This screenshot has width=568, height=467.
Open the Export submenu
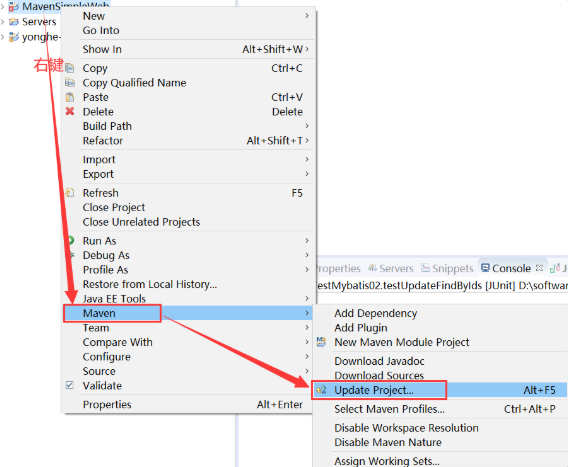pyautogui.click(x=307, y=174)
